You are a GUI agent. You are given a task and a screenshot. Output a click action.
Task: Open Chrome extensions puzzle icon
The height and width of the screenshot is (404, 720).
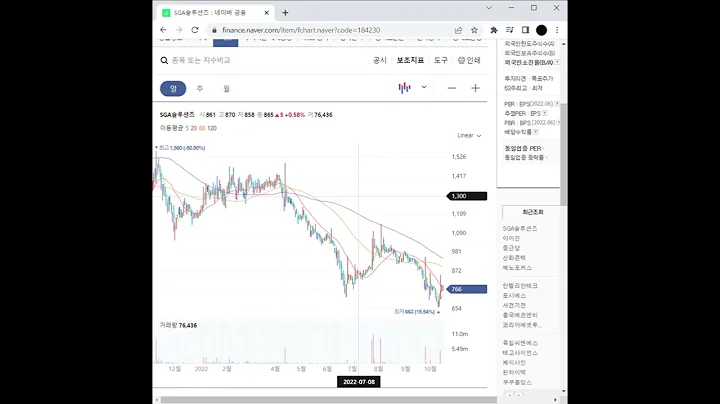pyautogui.click(x=494, y=30)
